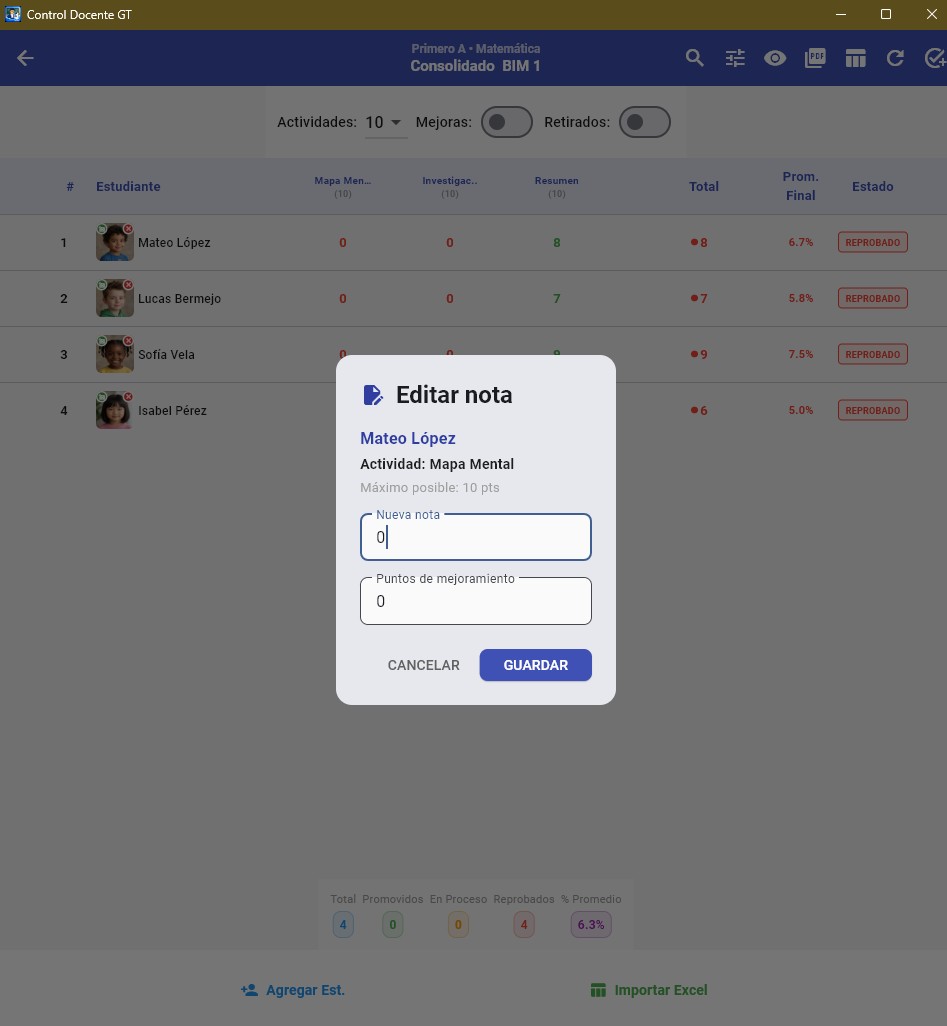Click the edit-note icon in dialog title
The image size is (947, 1026).
tap(372, 395)
